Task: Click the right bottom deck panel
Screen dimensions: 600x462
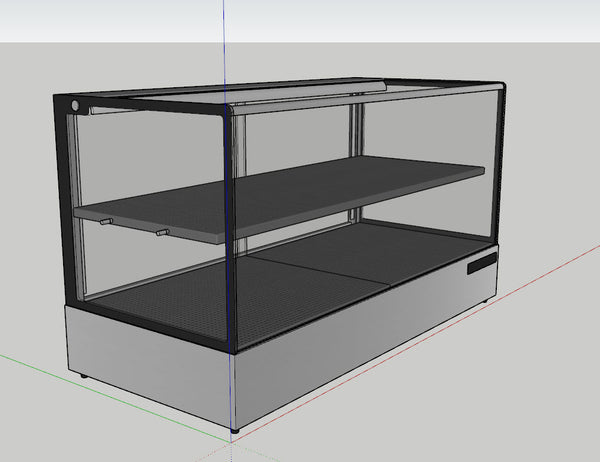Action: (371, 255)
